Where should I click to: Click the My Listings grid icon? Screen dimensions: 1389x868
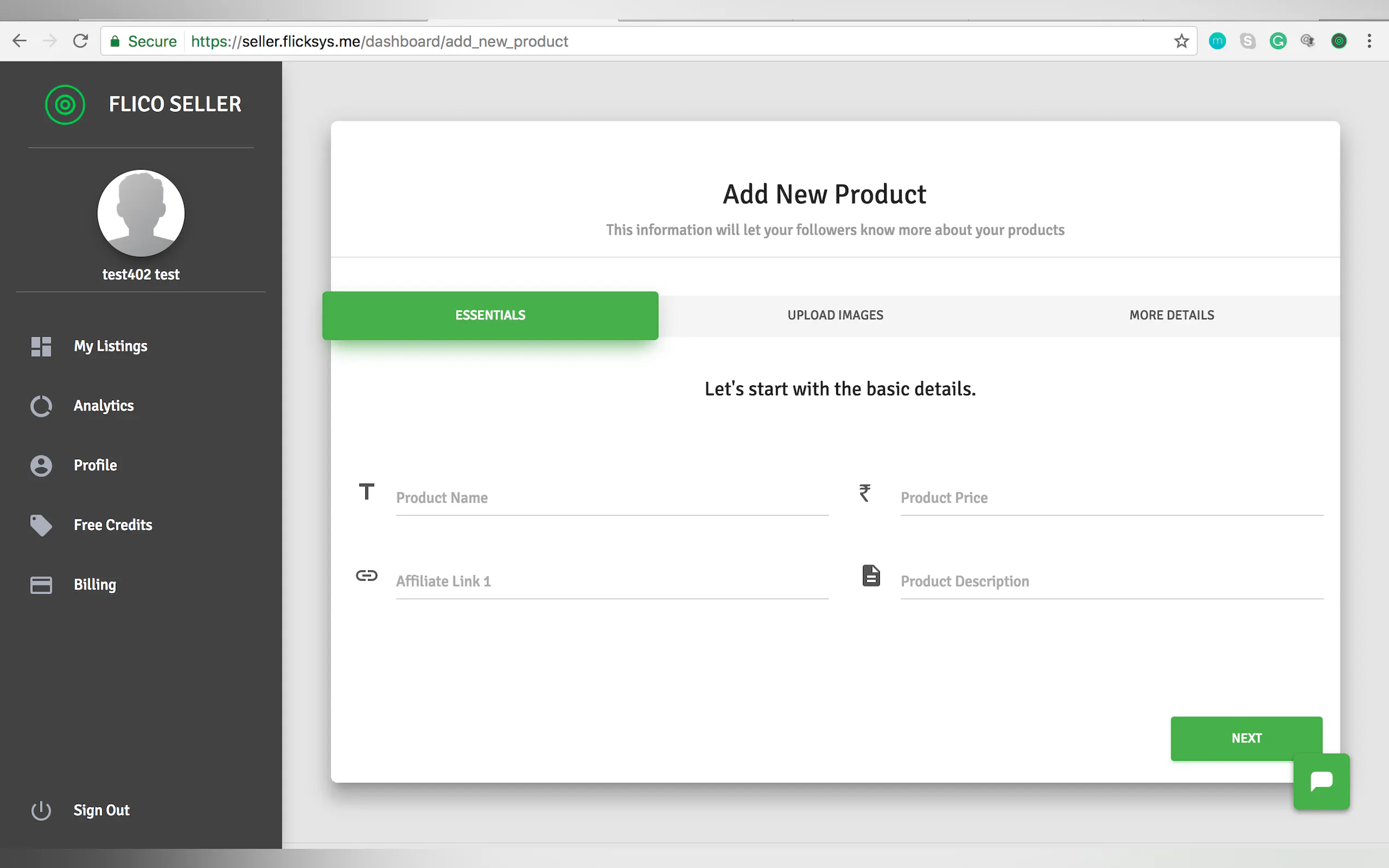tap(41, 346)
